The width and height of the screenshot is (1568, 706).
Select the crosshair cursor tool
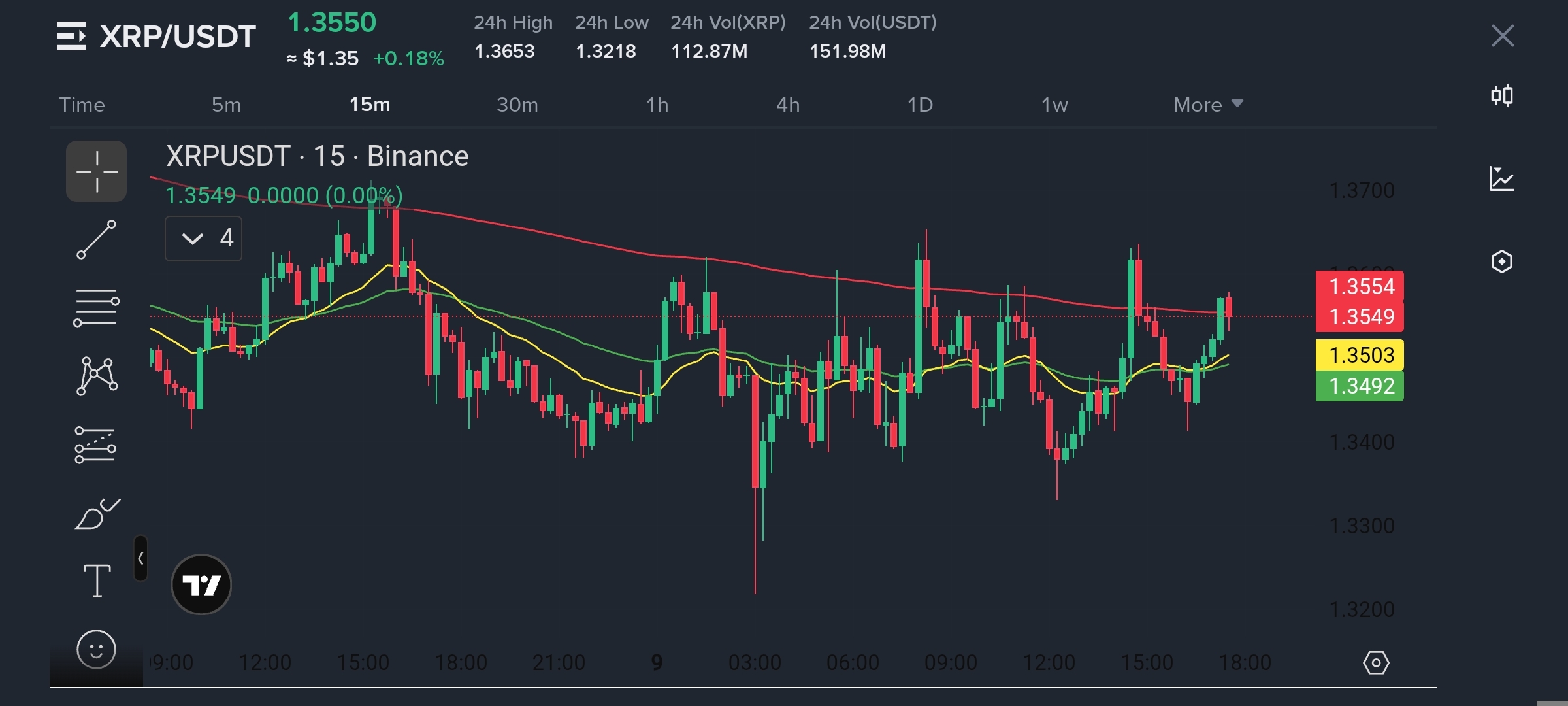(96, 171)
